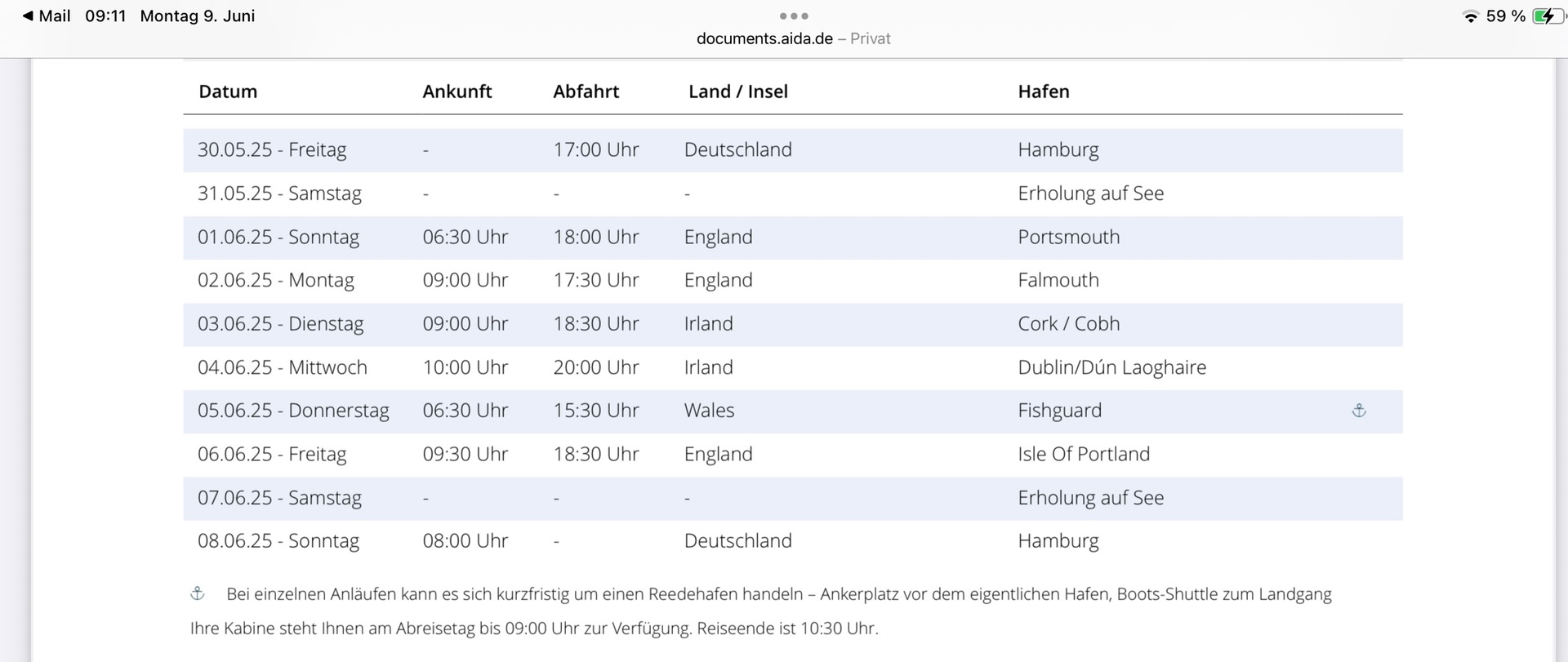Tap the Ankunft column header

click(x=457, y=91)
